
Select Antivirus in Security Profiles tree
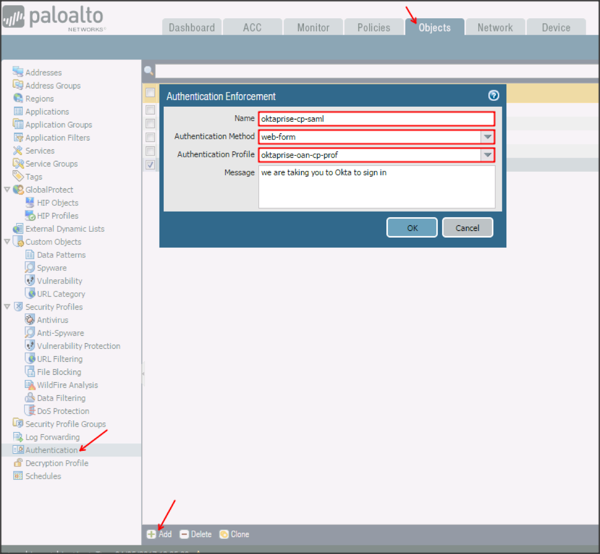(x=30, y=320)
